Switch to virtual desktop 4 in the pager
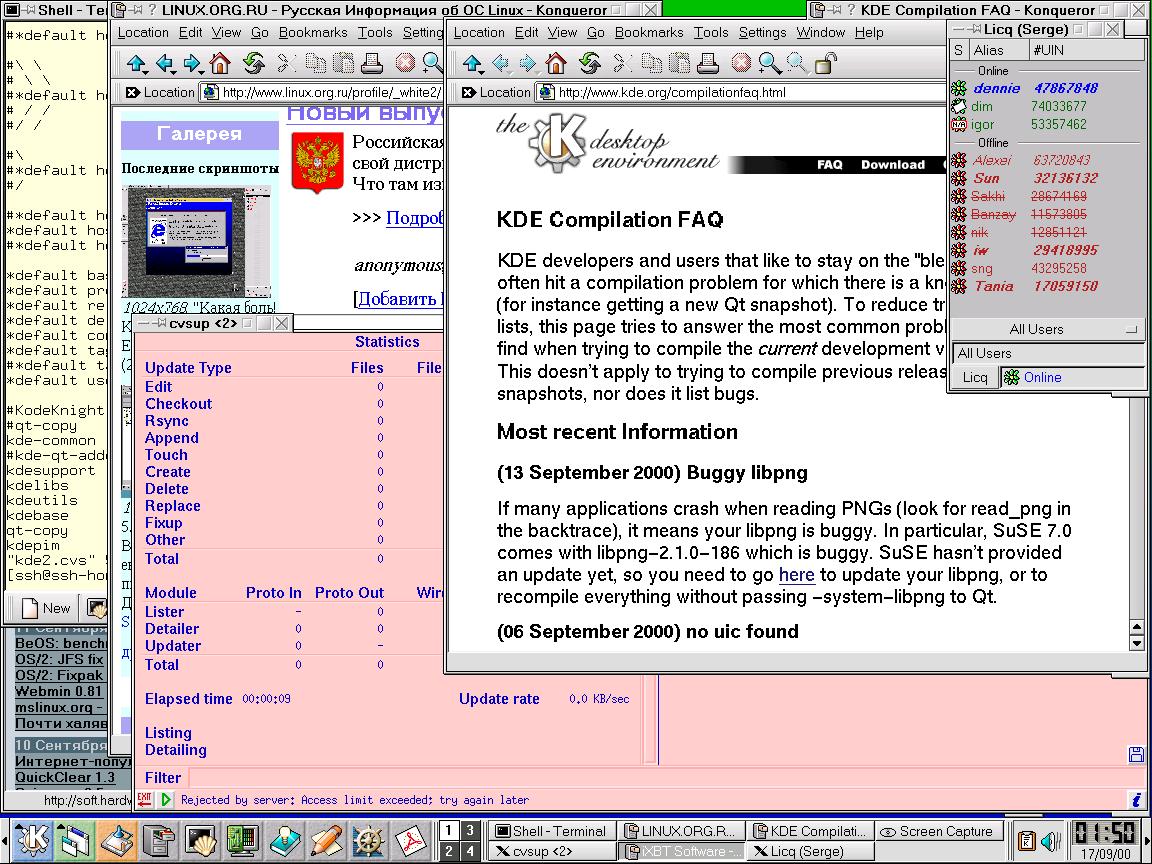This screenshot has height=864, width=1152. click(470, 852)
